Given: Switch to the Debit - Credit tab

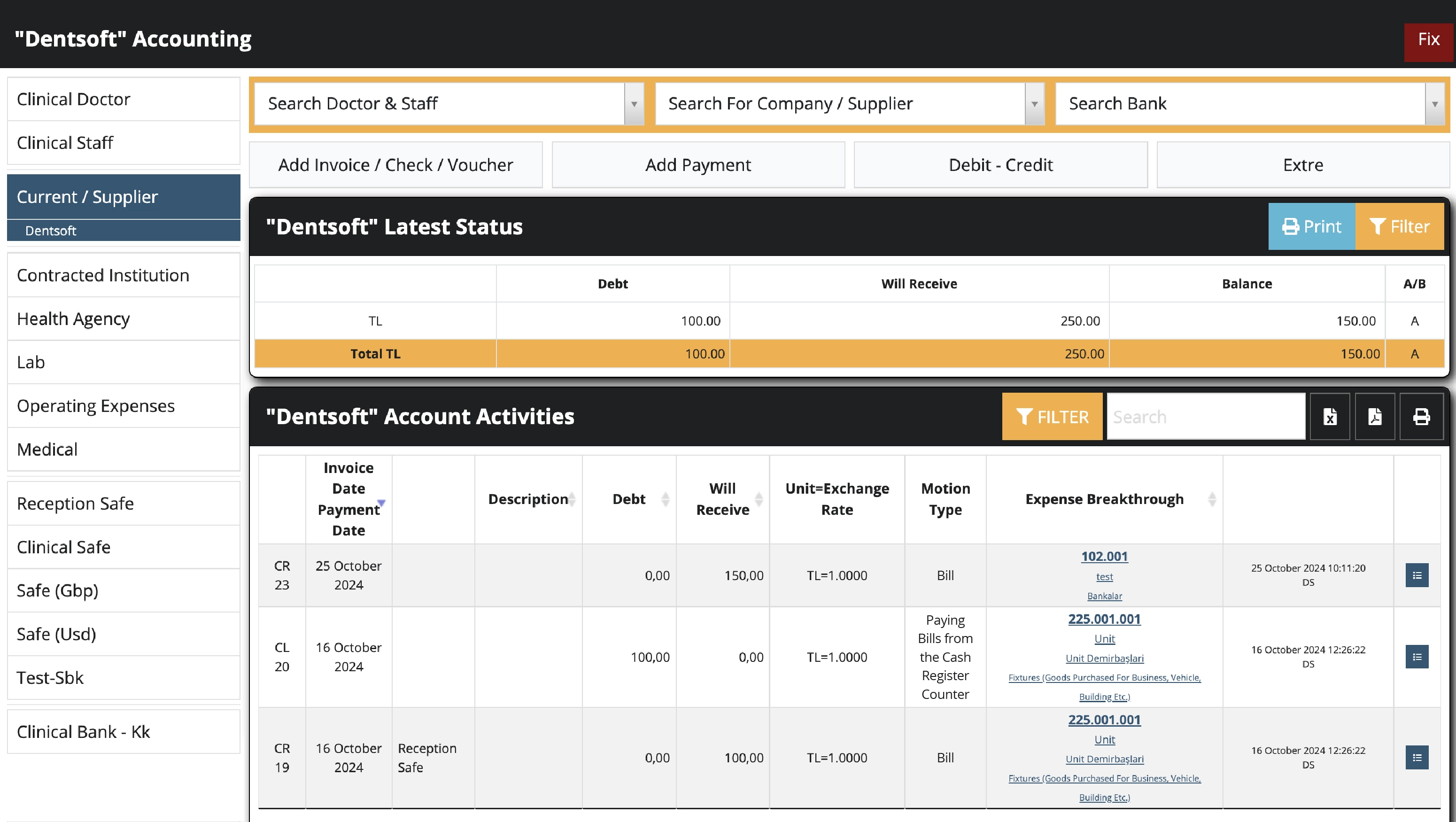Looking at the screenshot, I should pyautogui.click(x=1000, y=165).
